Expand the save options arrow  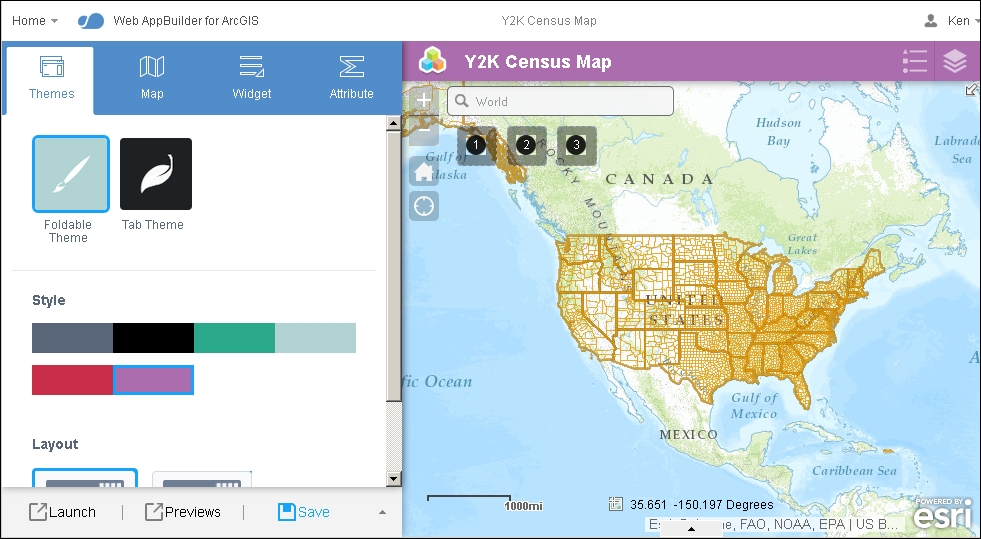pos(382,513)
